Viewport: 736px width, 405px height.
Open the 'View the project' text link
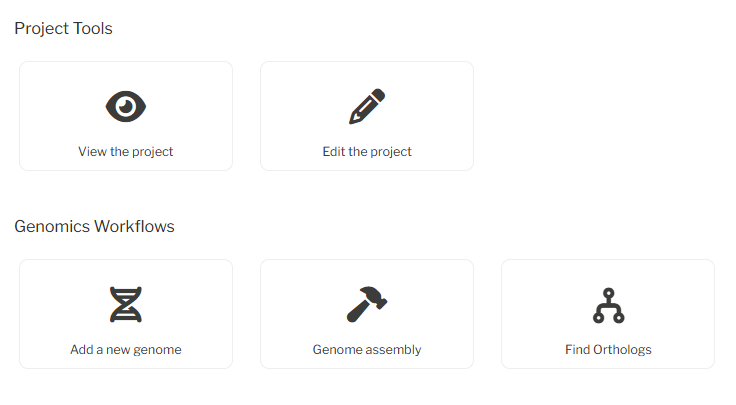(x=126, y=152)
